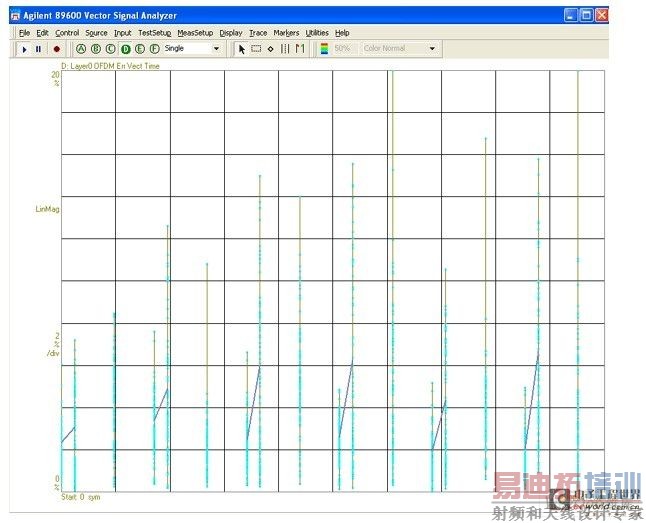Image resolution: width=646 pixels, height=523 pixels.
Task: Pick the diamond marker tool
Action: tap(271, 49)
